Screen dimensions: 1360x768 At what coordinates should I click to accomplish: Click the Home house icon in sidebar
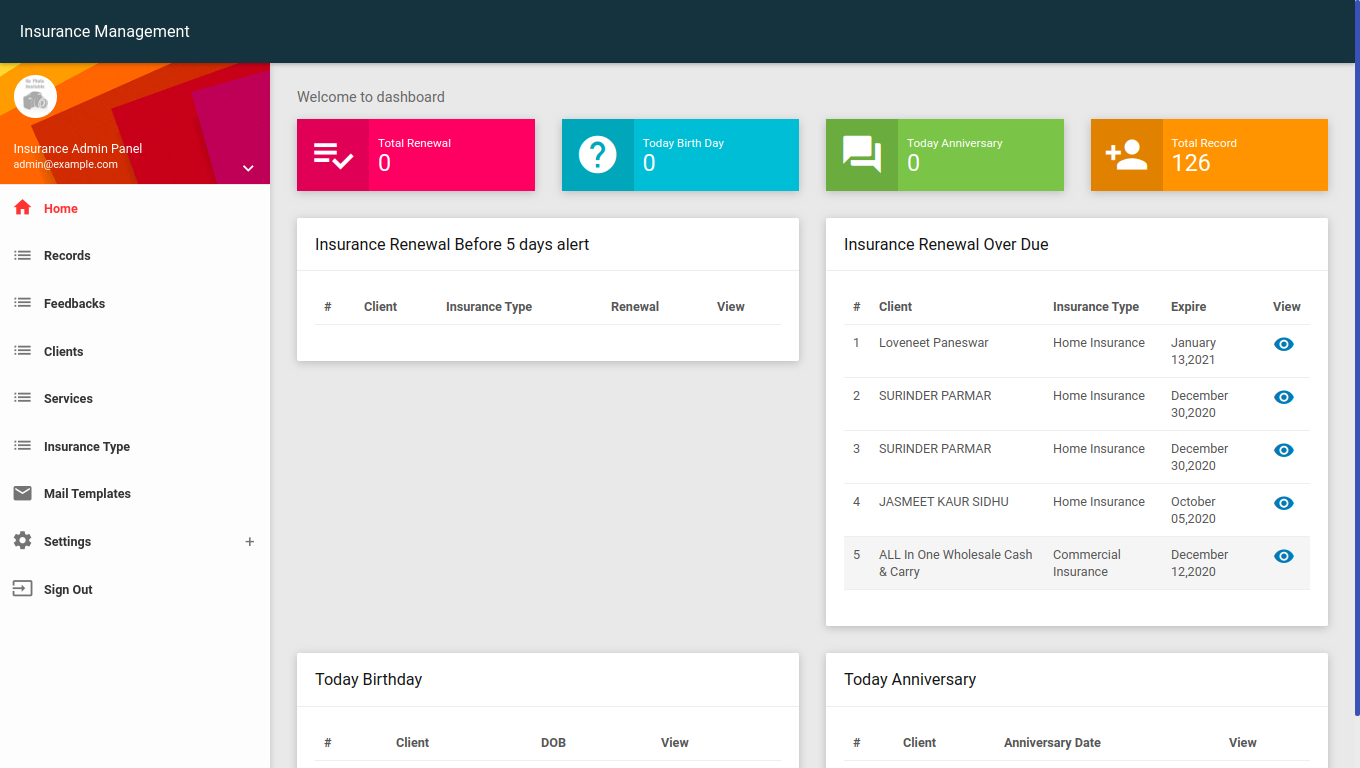(22, 208)
